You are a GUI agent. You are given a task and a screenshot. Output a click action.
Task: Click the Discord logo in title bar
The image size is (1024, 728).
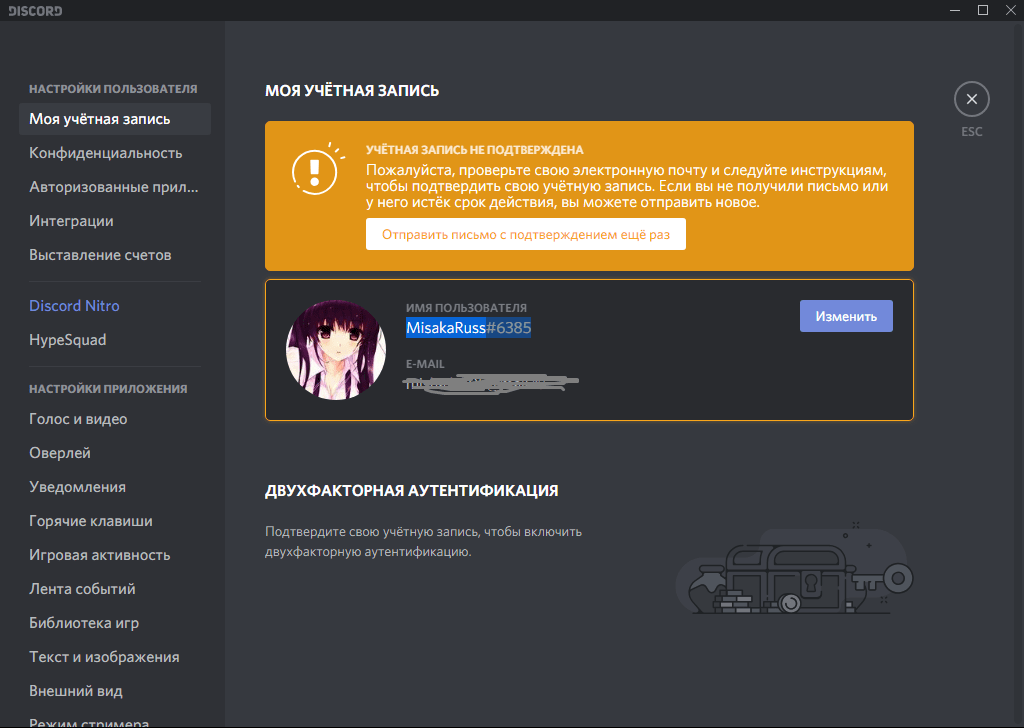pos(35,11)
